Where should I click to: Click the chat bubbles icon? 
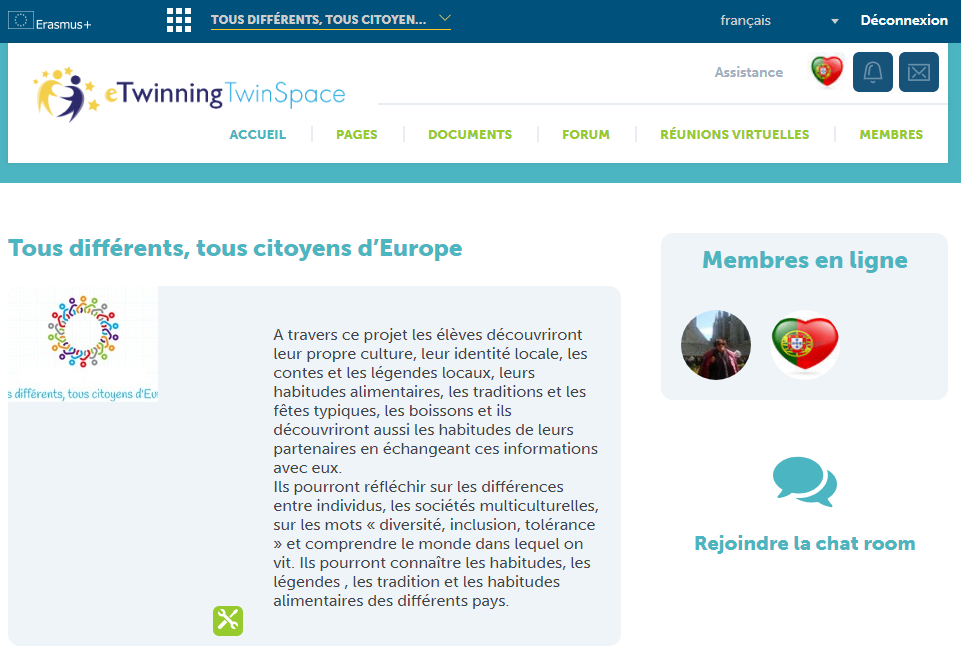pos(805,482)
